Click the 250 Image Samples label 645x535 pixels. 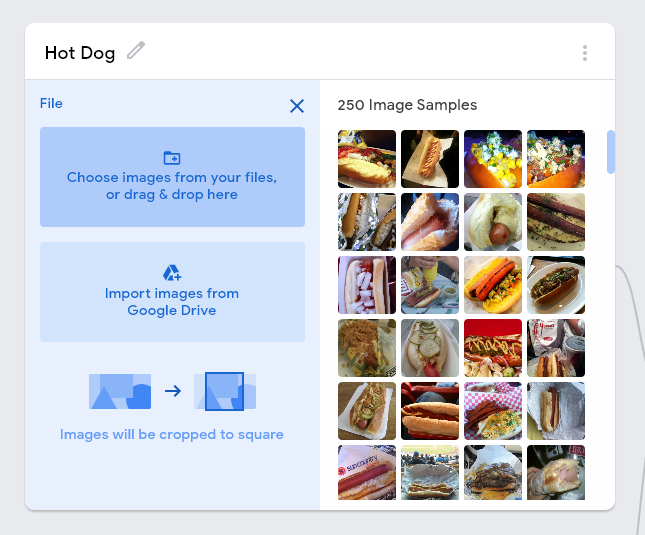point(407,105)
